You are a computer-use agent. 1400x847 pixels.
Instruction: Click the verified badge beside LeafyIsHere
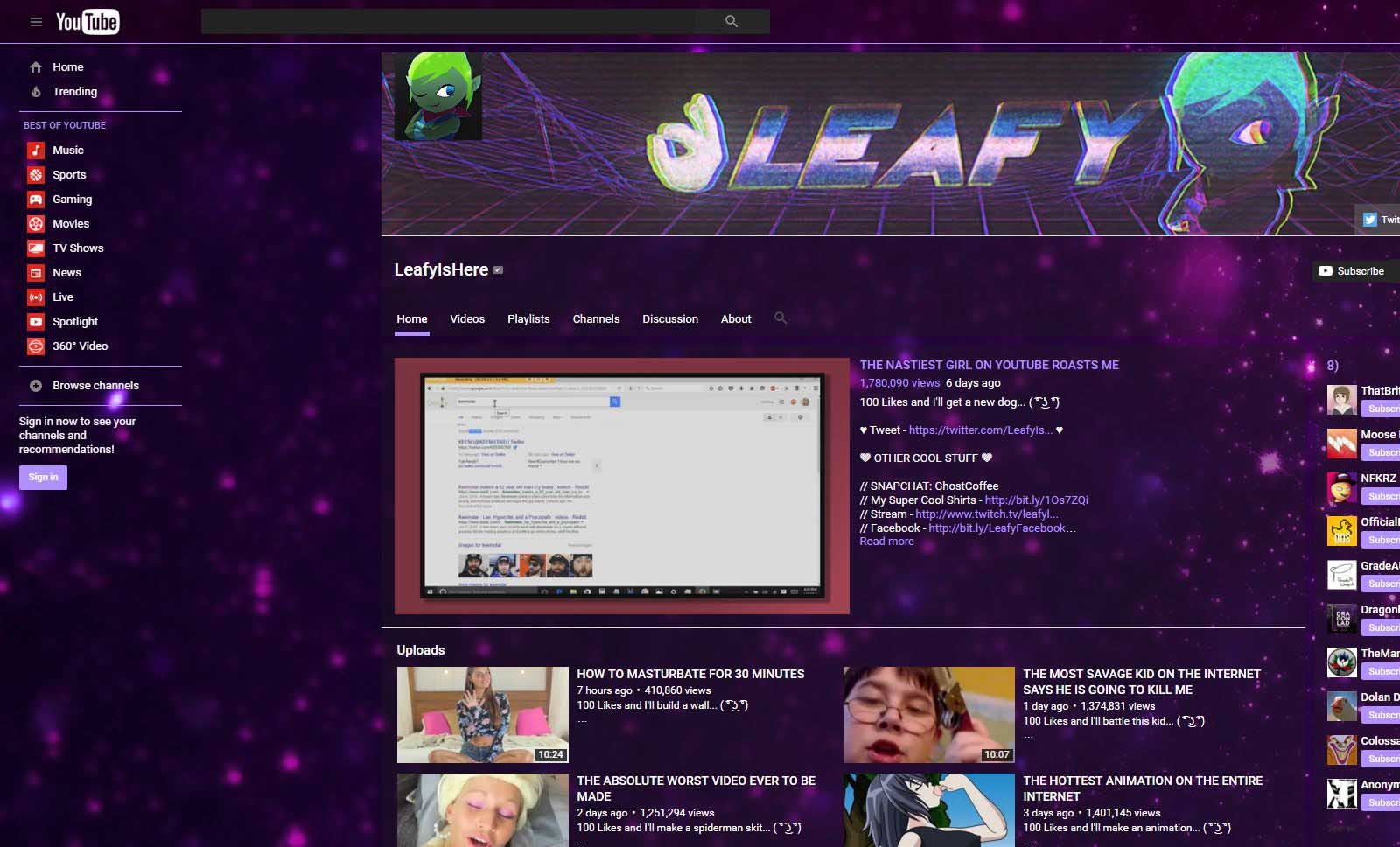click(x=498, y=270)
